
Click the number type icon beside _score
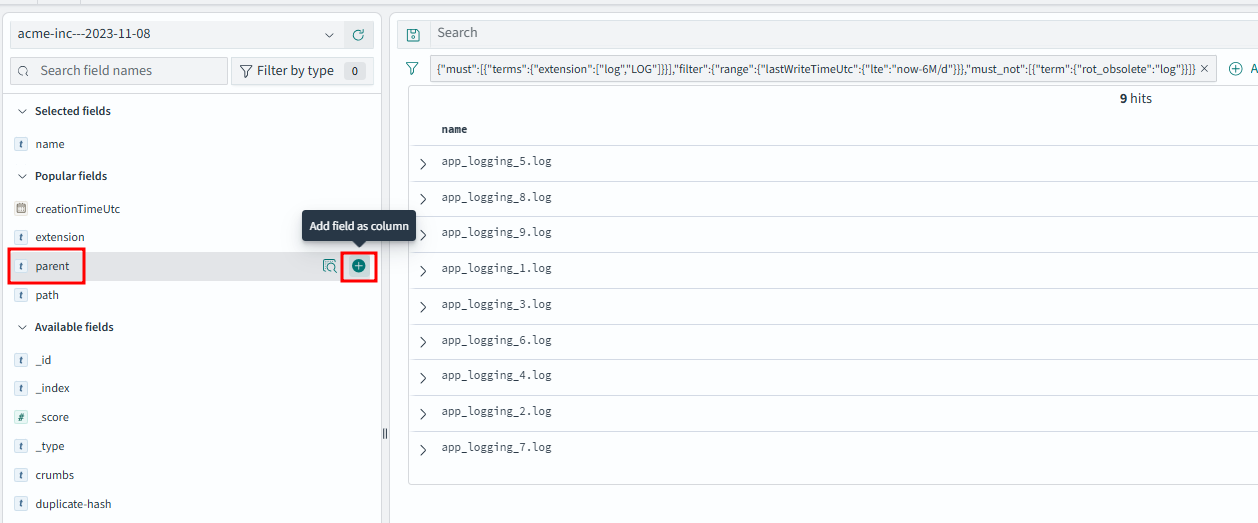(x=21, y=417)
